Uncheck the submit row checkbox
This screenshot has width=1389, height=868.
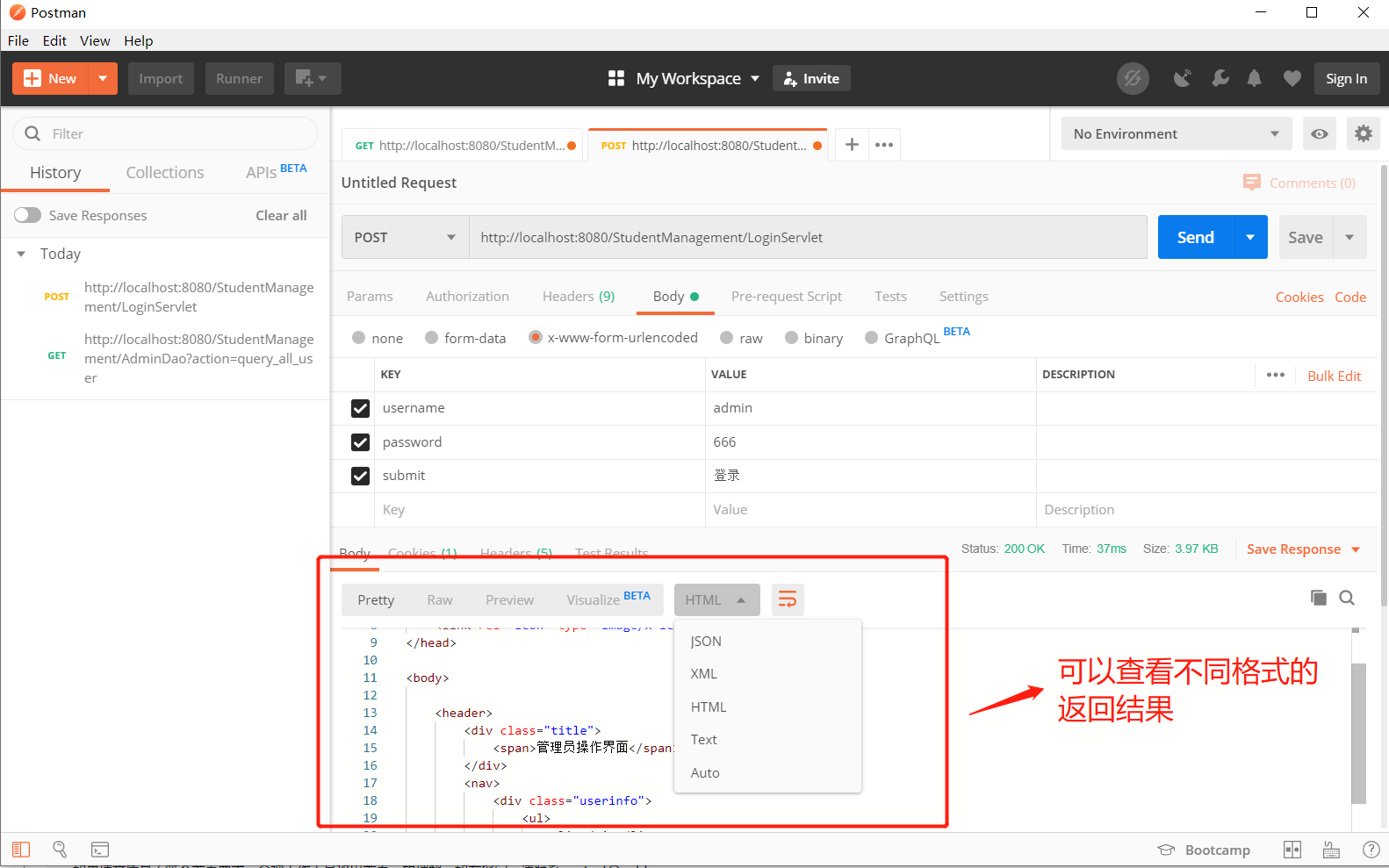(360, 476)
